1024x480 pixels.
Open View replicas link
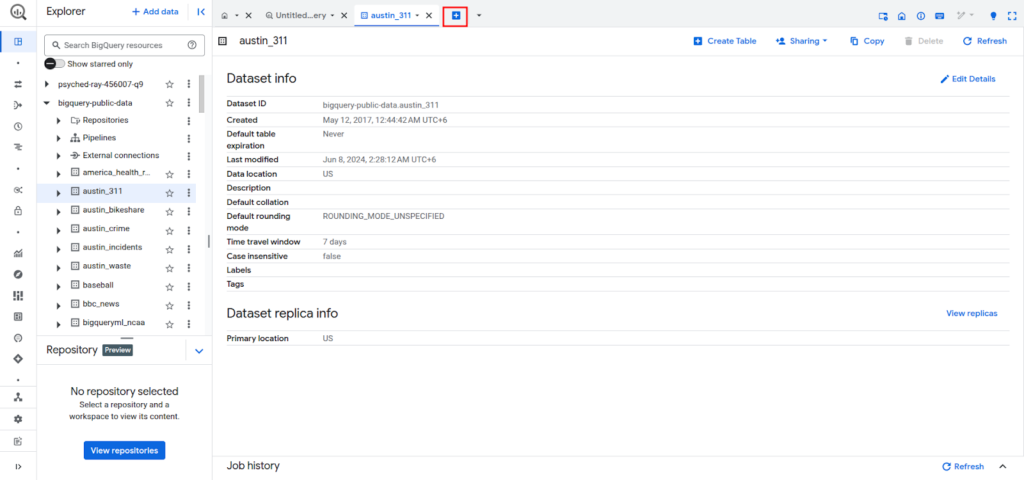[972, 313]
